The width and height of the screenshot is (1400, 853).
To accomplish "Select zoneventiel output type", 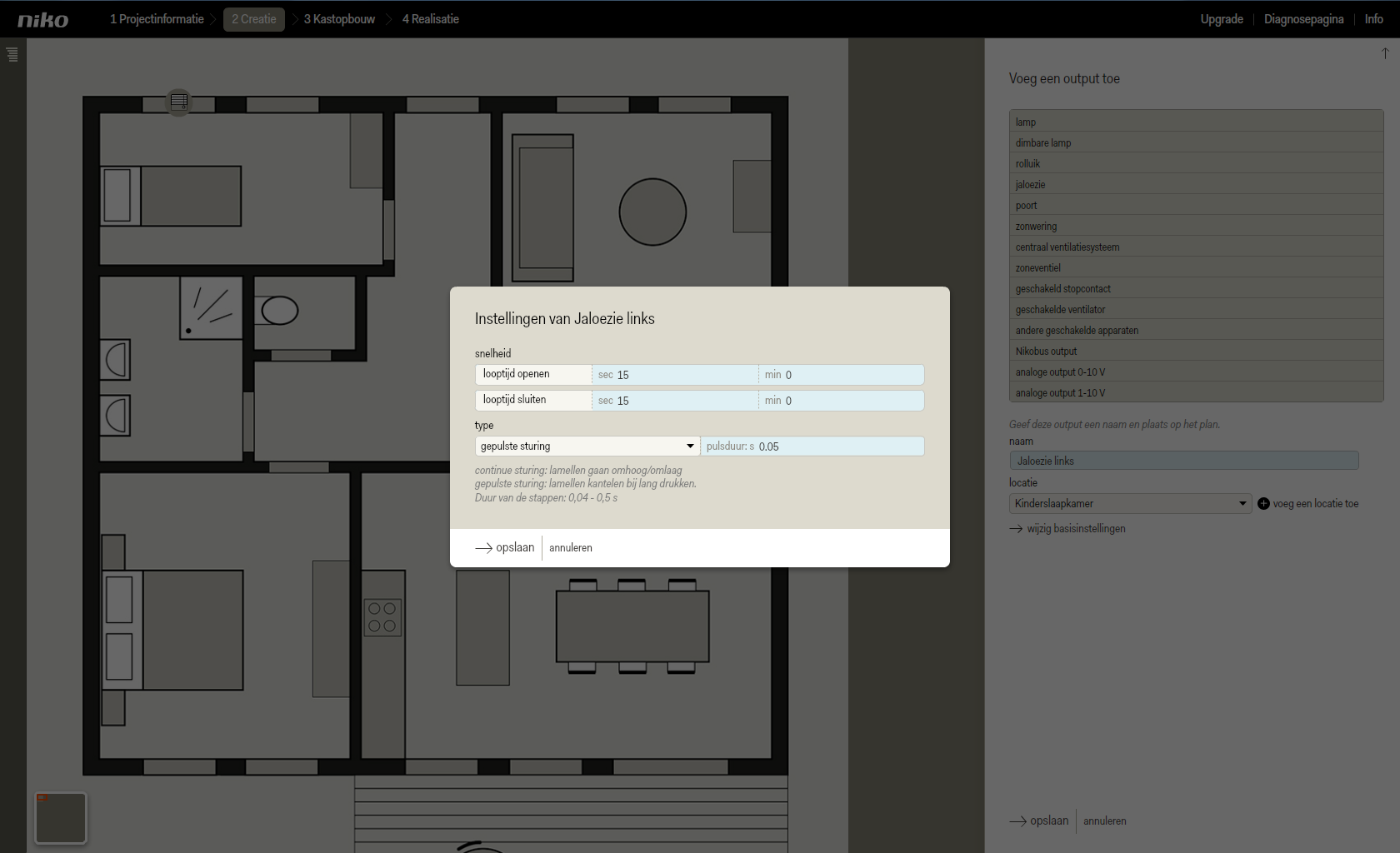I will (1196, 267).
